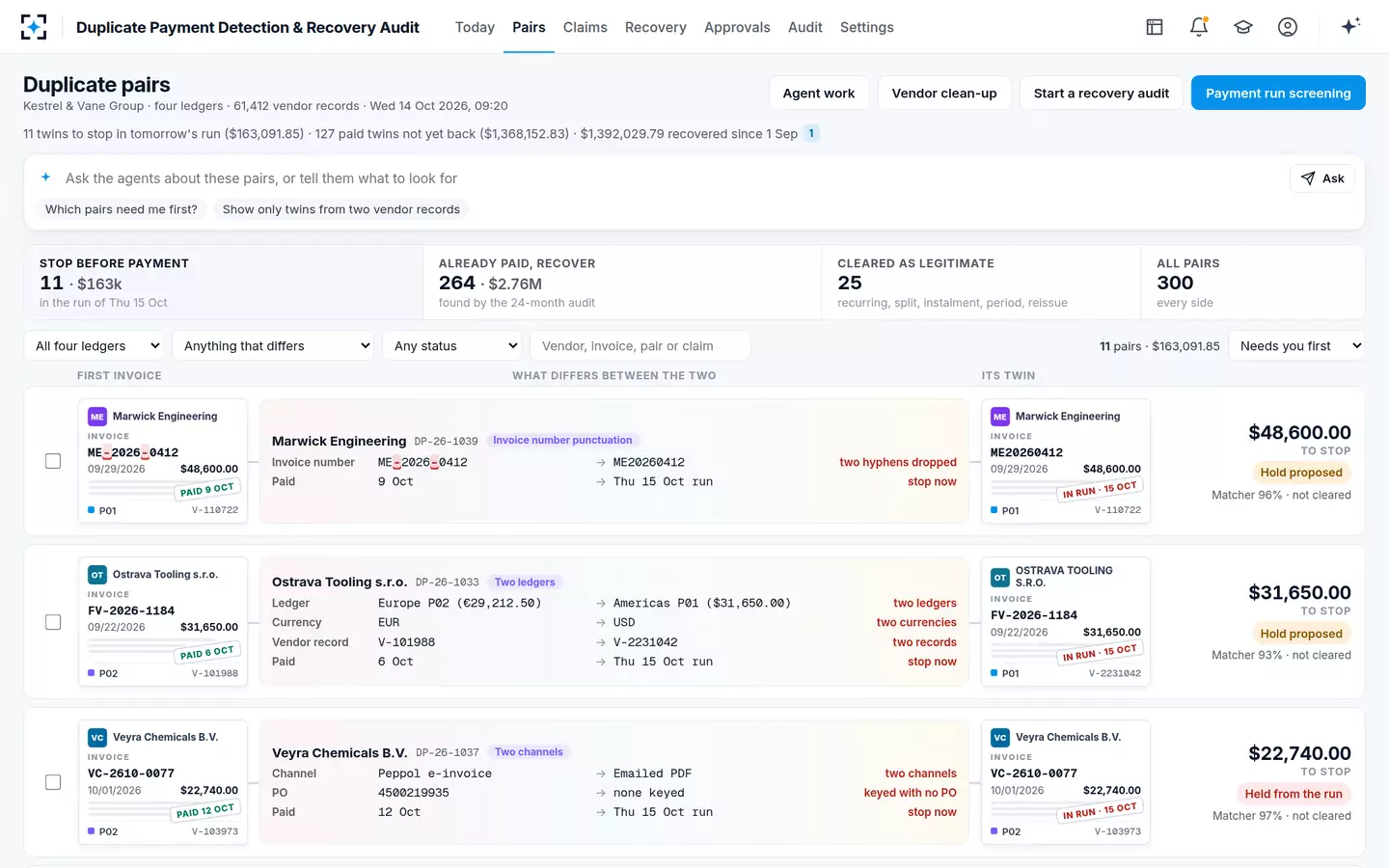
Task: Click the ME avatar on first Marwick invoice
Action: pyautogui.click(x=97, y=417)
